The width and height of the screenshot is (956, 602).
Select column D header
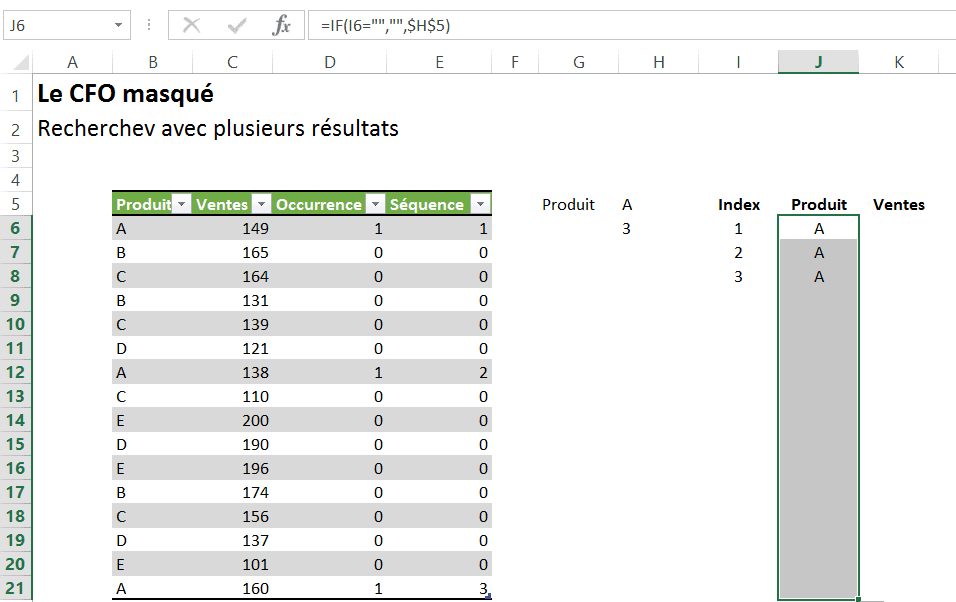[330, 62]
